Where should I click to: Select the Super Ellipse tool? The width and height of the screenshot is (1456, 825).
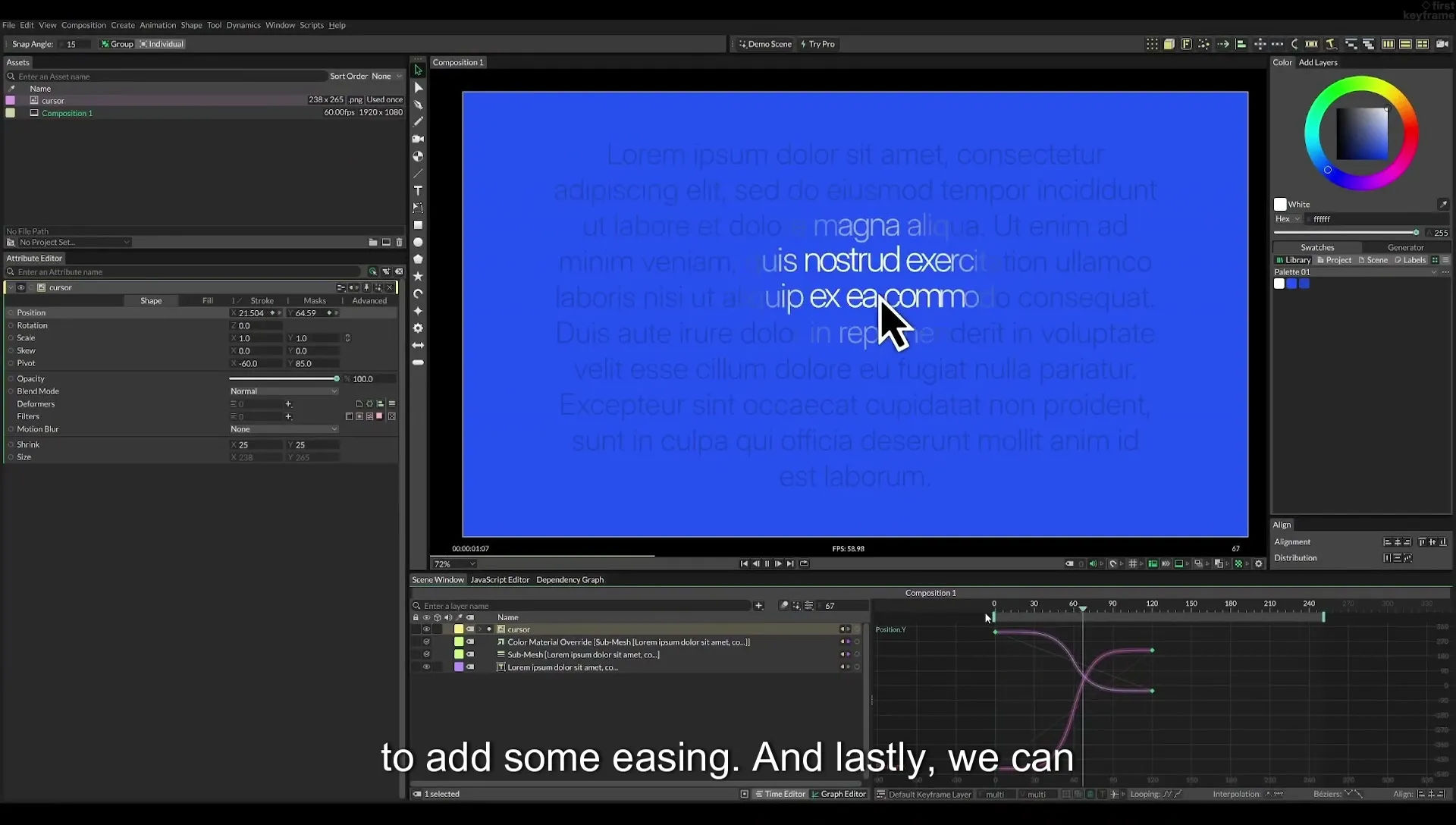(x=418, y=311)
